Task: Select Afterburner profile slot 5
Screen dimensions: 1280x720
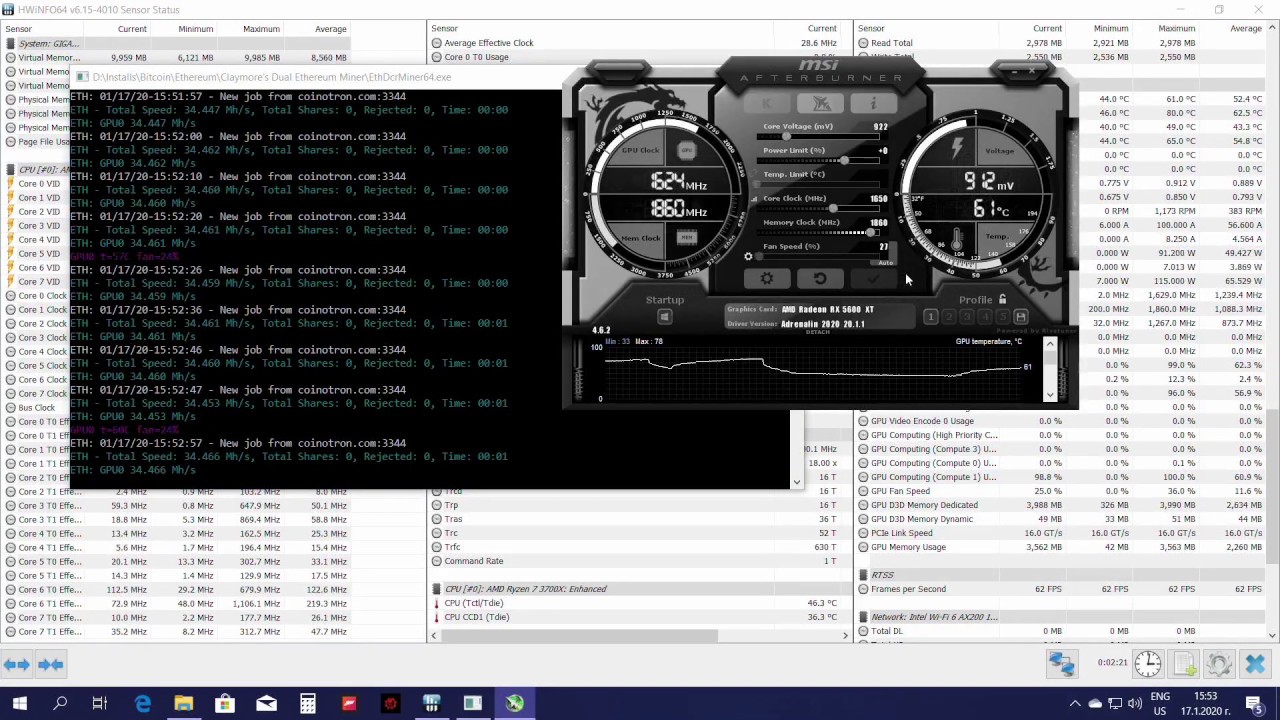Action: 1002,317
